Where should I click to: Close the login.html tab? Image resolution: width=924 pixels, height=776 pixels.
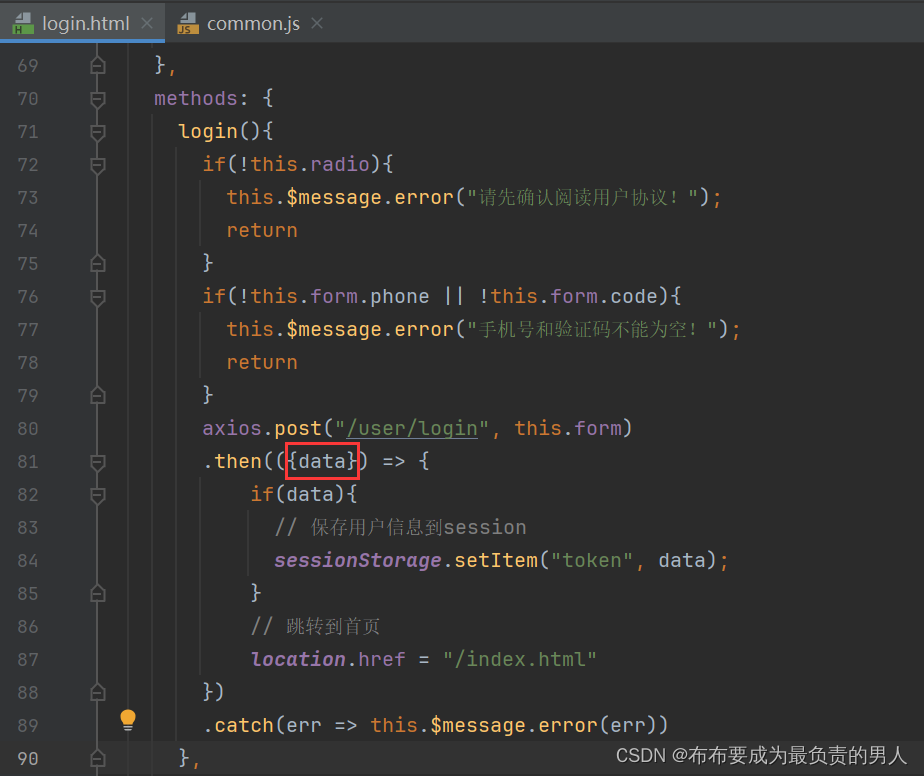tap(147, 23)
